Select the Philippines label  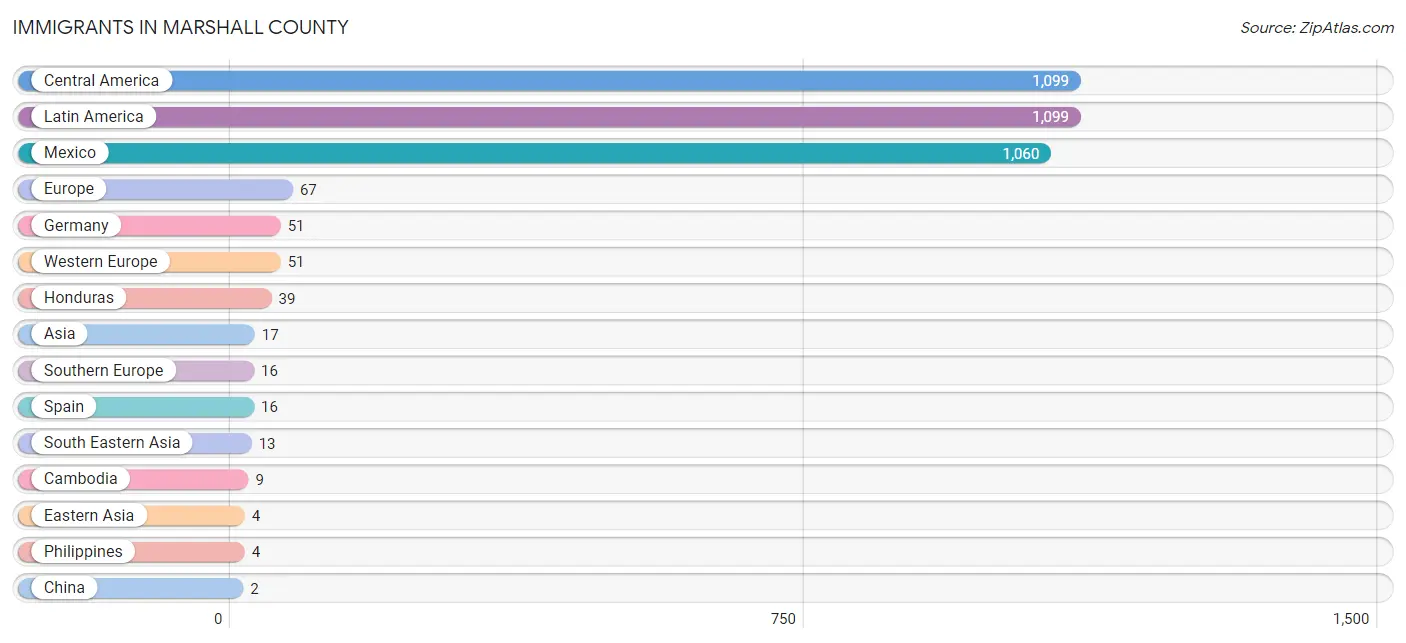(83, 551)
